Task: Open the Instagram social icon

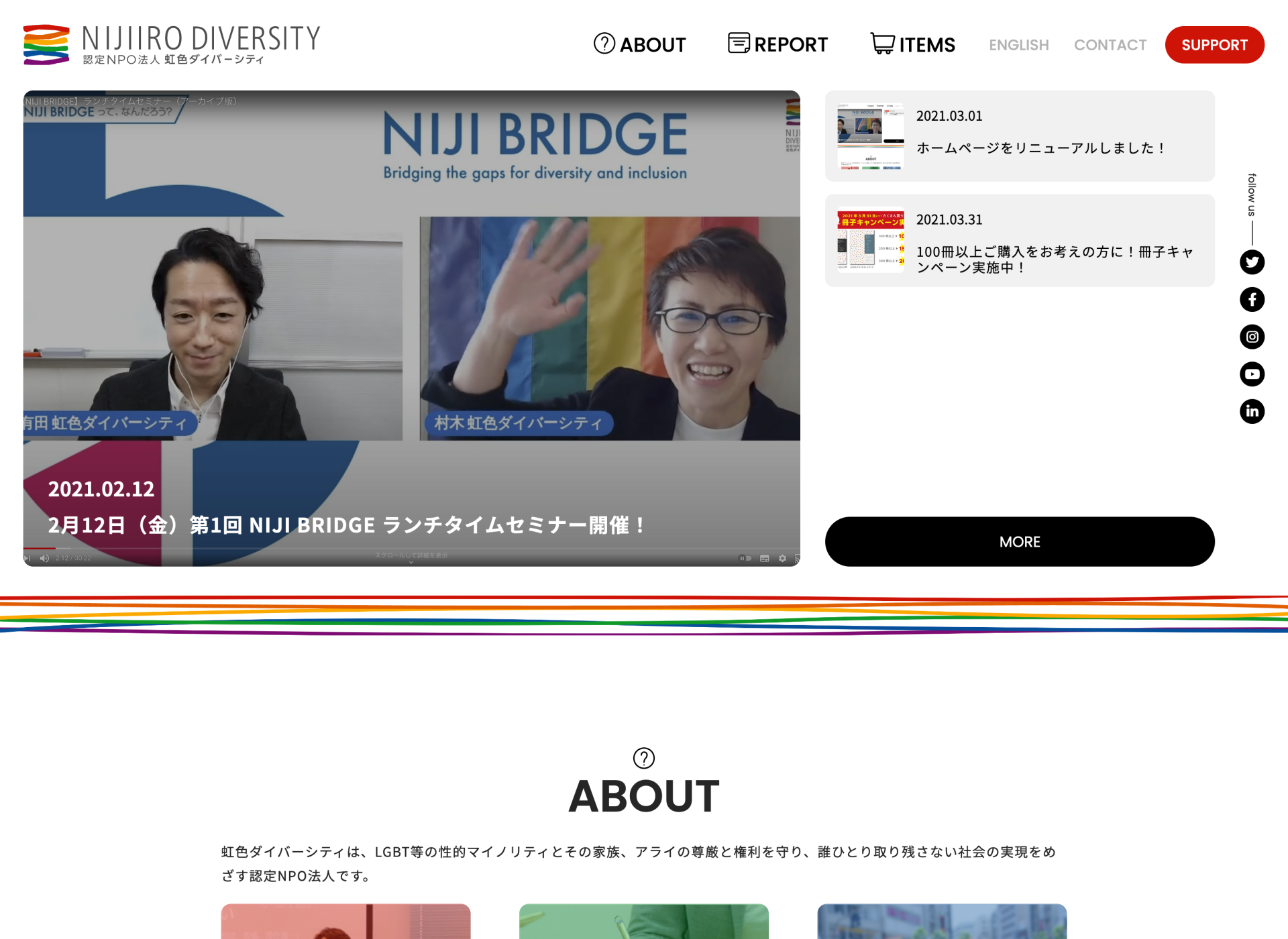Action: tap(1252, 337)
